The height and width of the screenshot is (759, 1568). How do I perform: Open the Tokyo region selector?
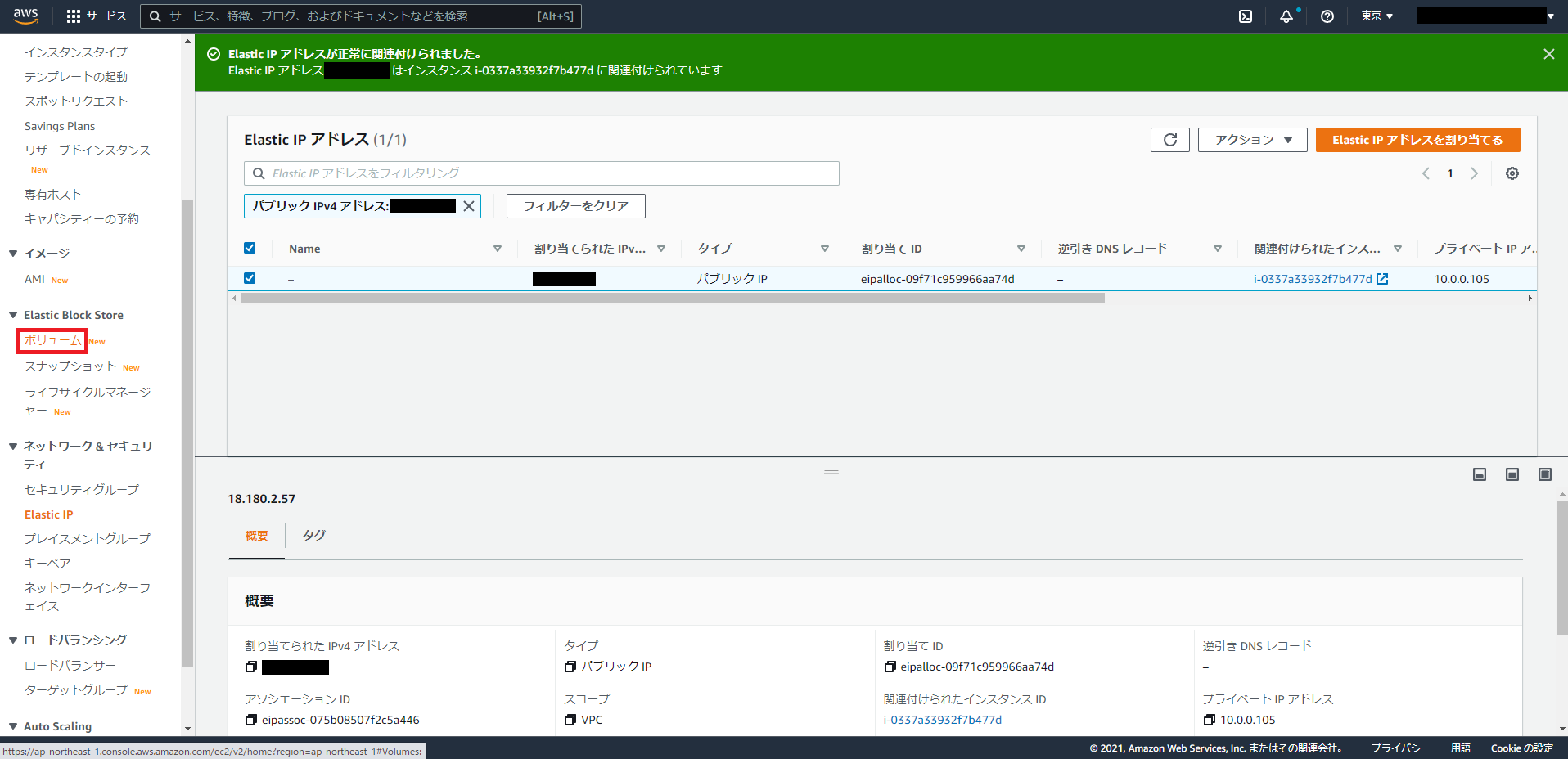[x=1377, y=16]
